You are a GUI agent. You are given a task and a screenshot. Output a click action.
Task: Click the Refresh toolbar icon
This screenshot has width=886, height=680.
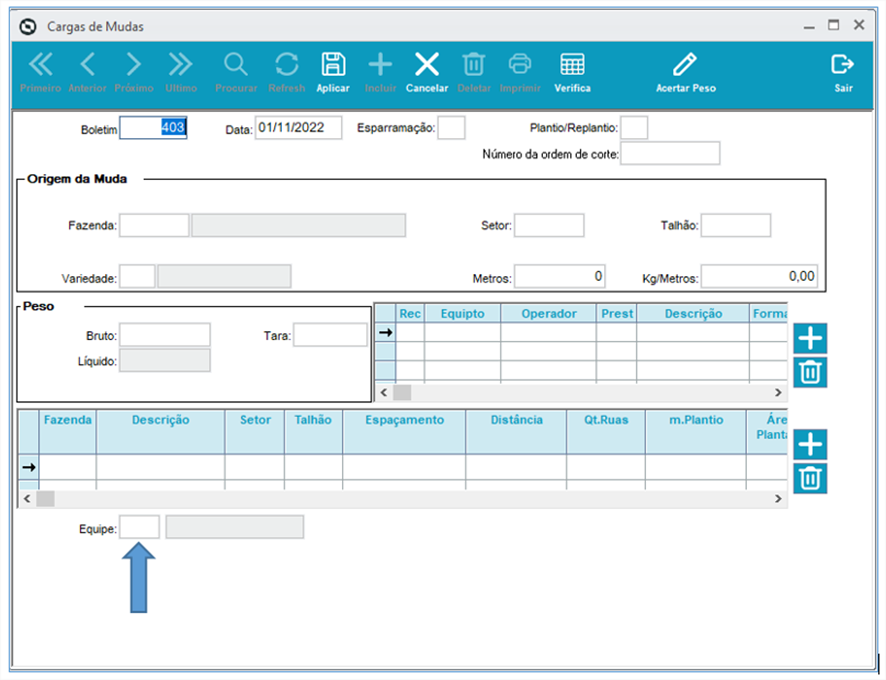coord(286,72)
